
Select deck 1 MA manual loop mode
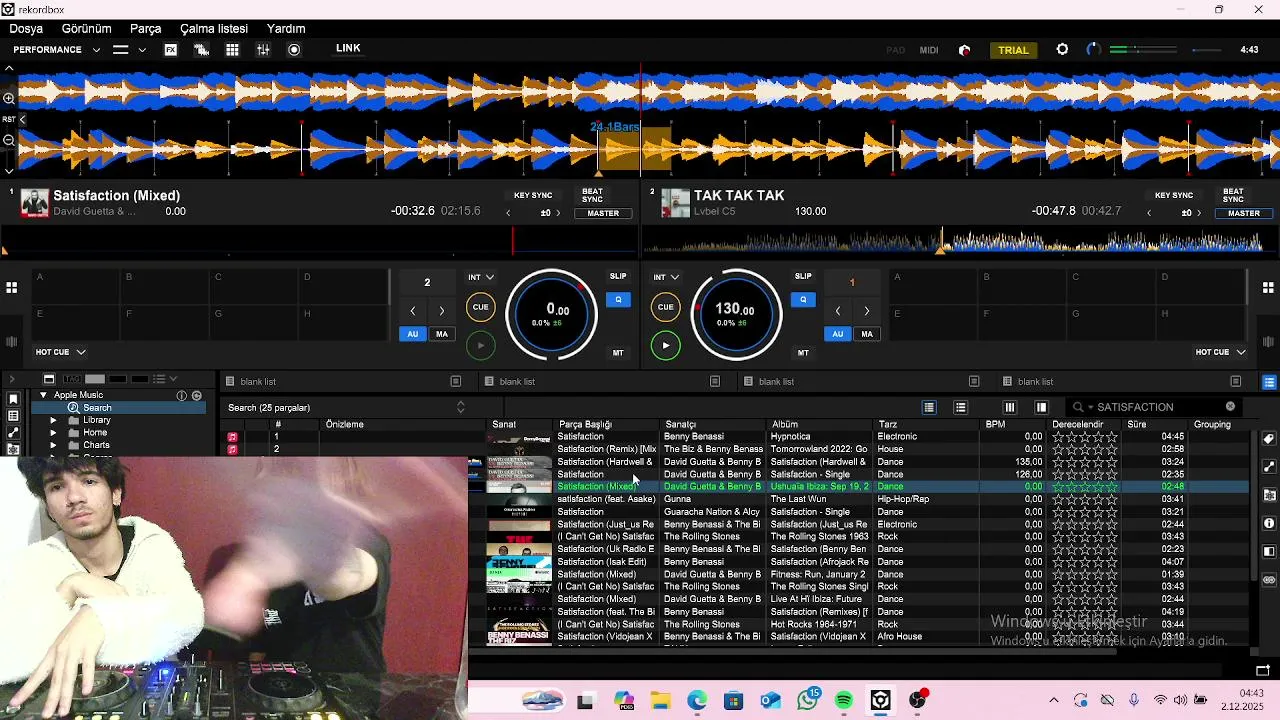point(441,334)
